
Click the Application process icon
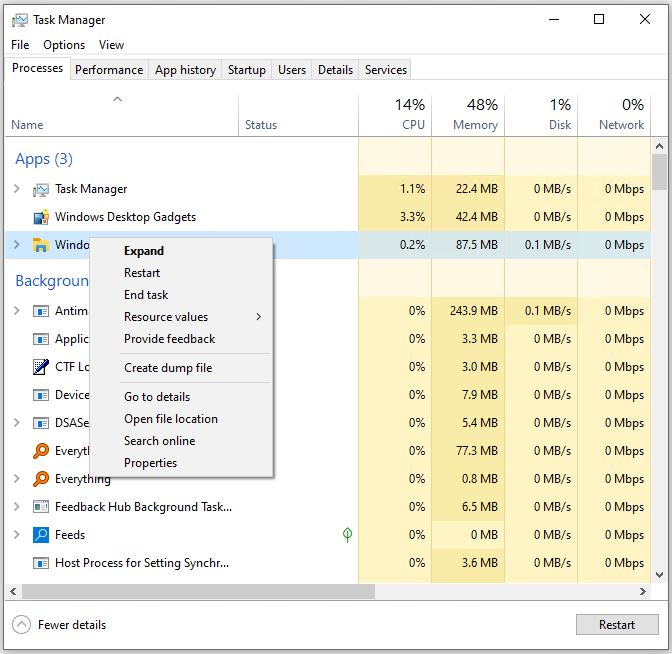click(41, 339)
